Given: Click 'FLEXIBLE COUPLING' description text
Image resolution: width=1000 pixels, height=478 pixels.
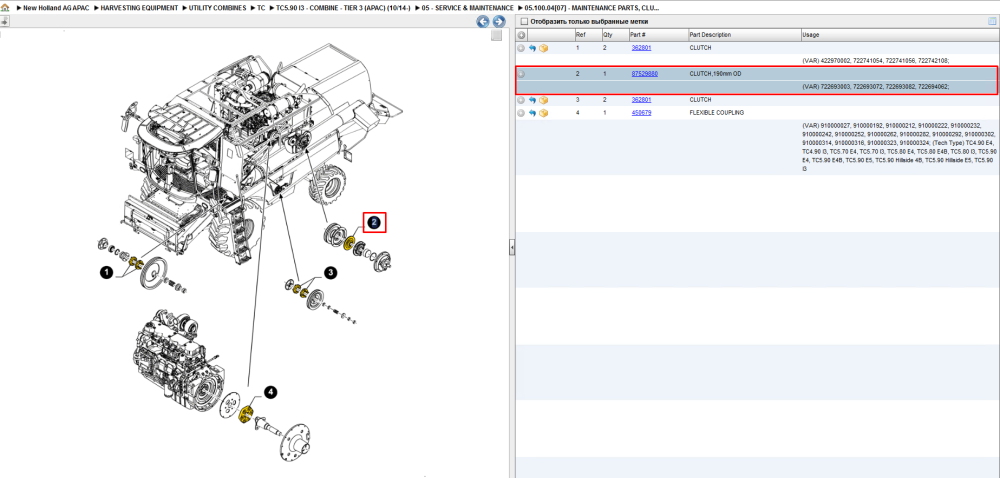Looking at the screenshot, I should [716, 113].
